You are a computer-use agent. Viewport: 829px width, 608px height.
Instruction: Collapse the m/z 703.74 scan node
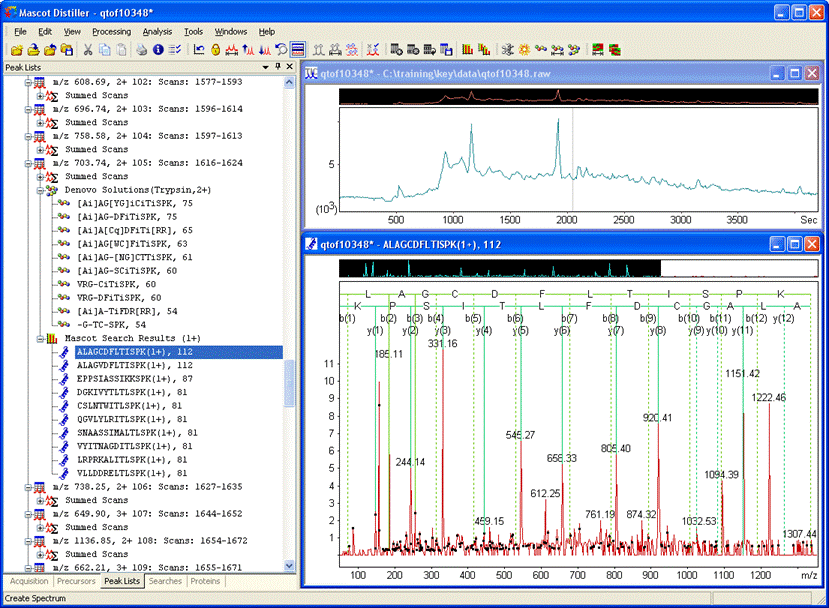coord(28,163)
